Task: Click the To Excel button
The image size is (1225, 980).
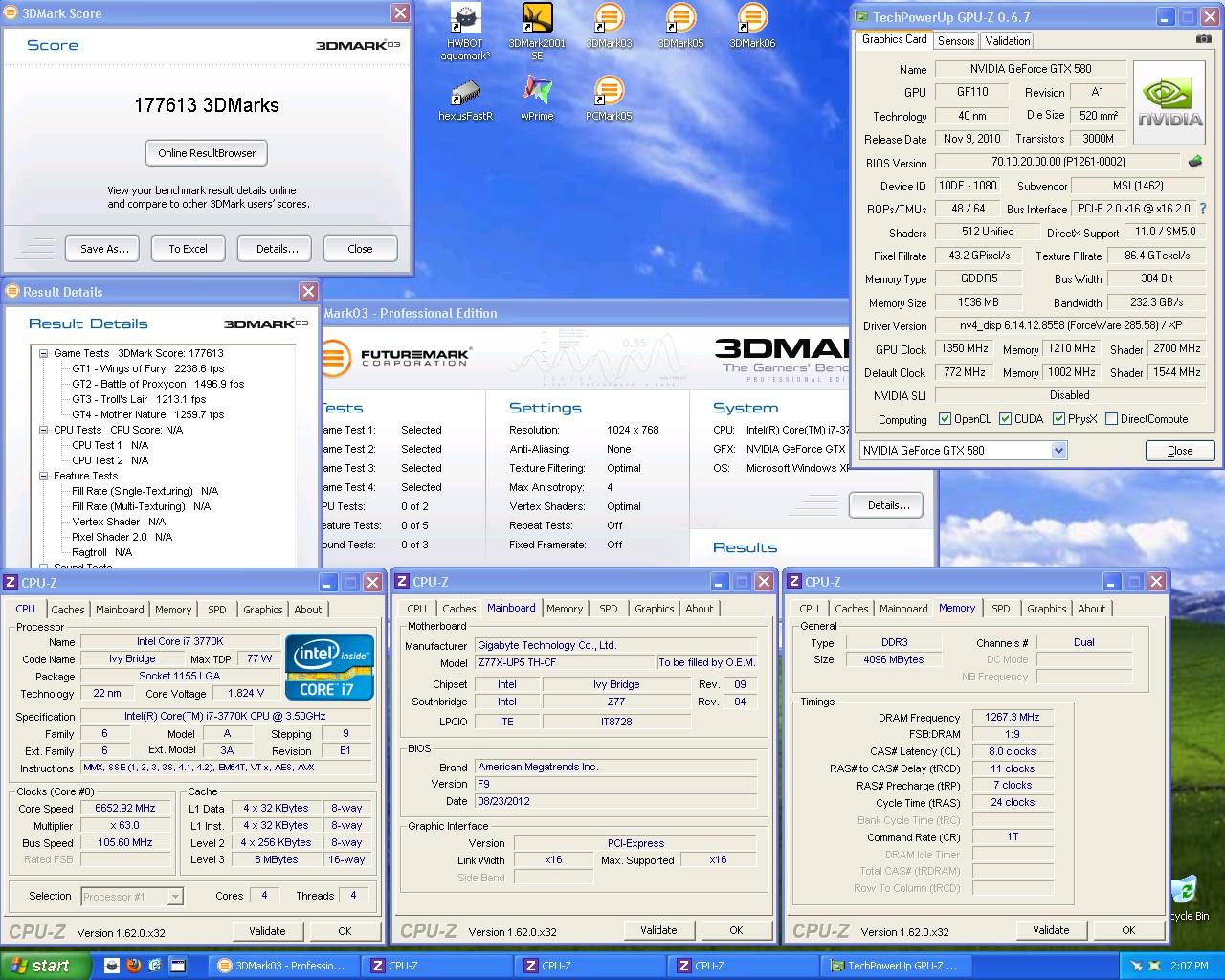Action: [188, 249]
